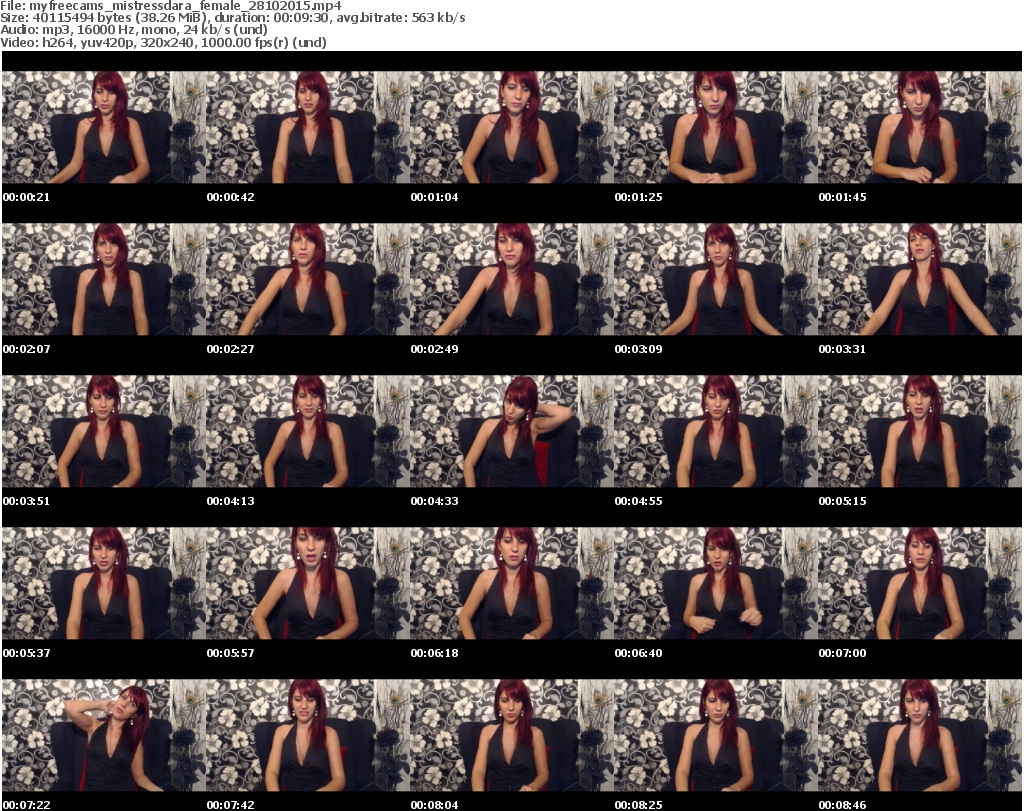Click the 00:05:15 timestamp label
Screen dimensions: 1024x811
click(842, 501)
